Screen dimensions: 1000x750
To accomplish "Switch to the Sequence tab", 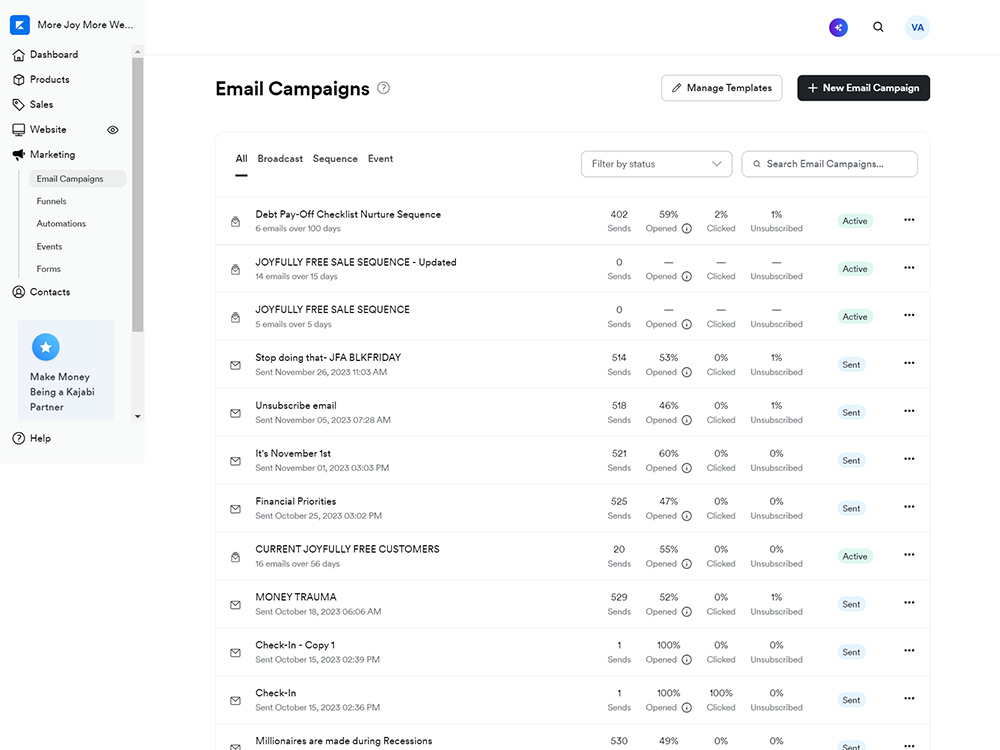I will [335, 159].
